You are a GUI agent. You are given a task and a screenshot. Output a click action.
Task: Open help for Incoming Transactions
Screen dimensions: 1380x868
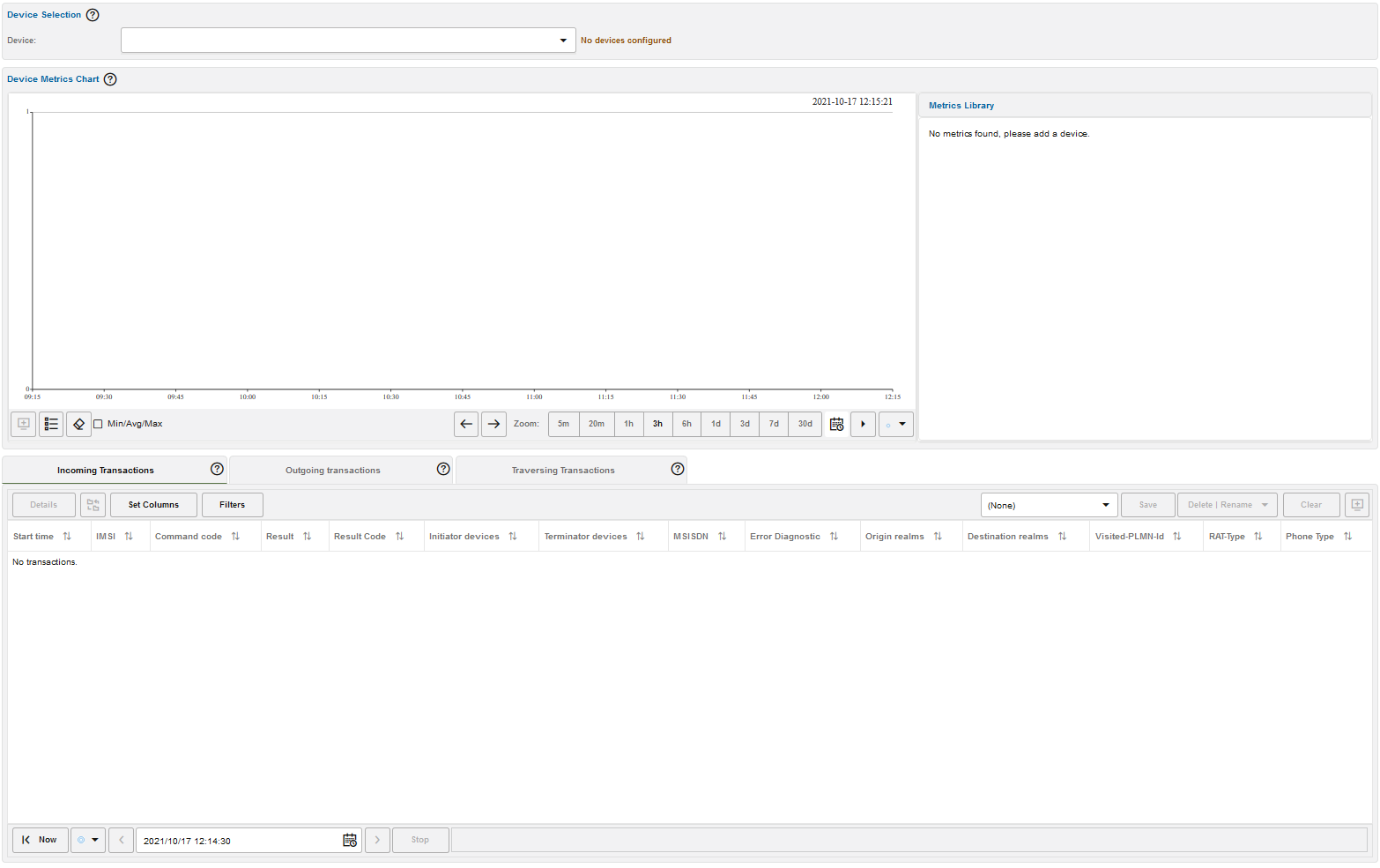tap(217, 469)
